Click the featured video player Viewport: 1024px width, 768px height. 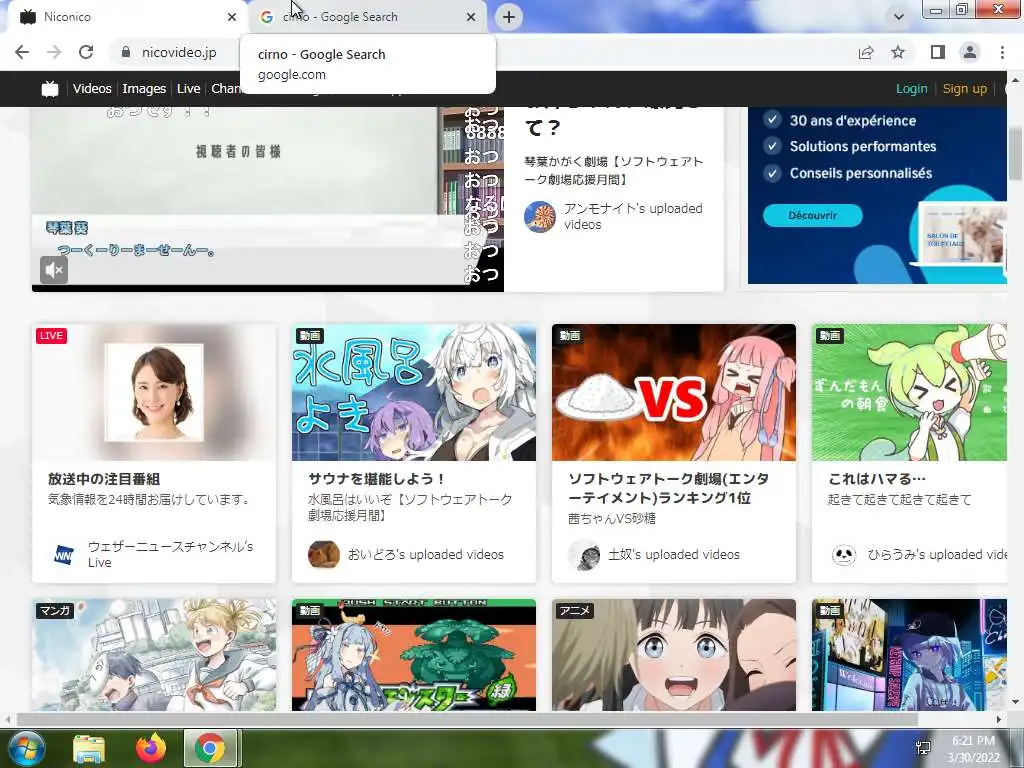(268, 199)
